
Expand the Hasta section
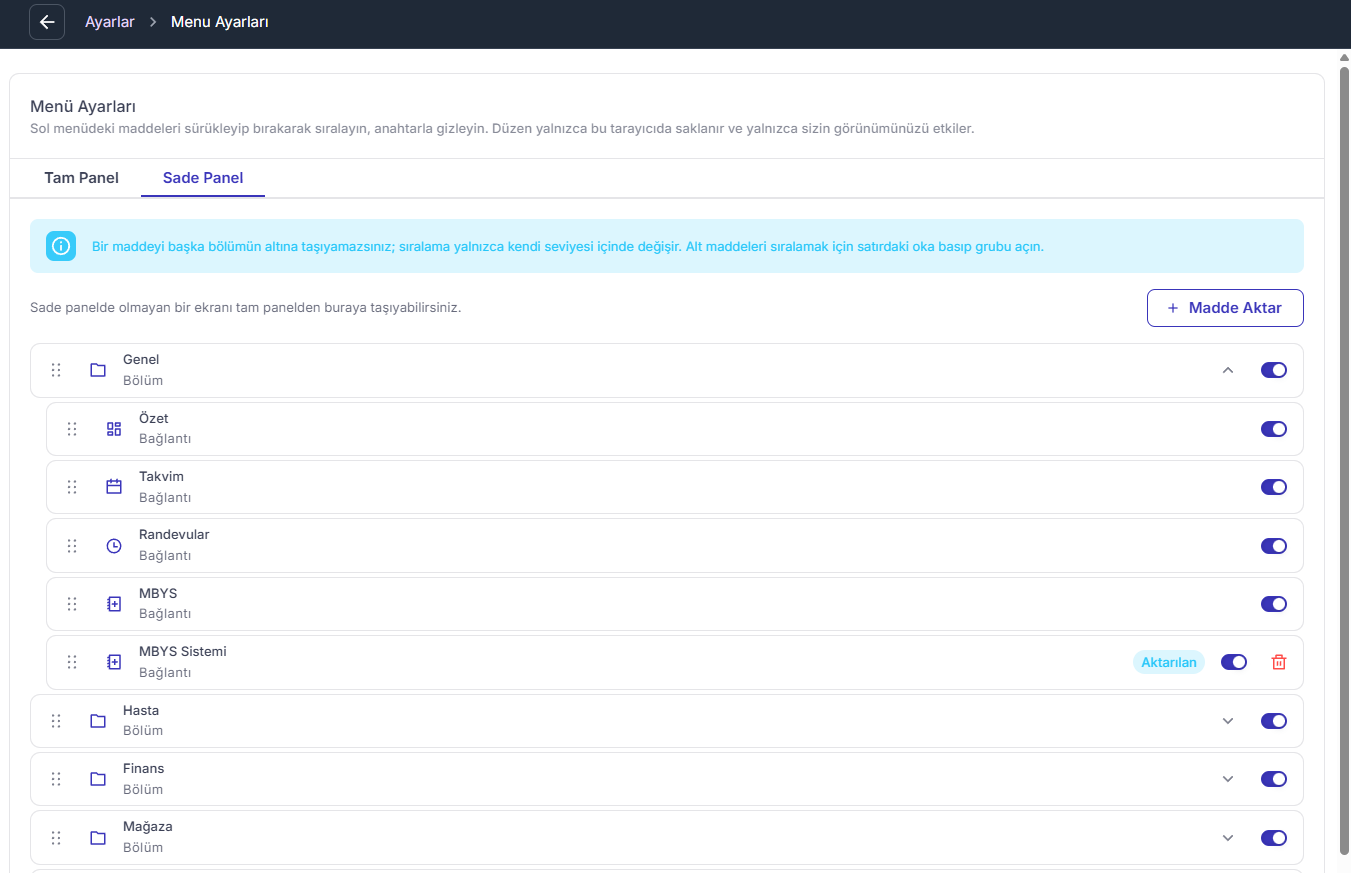(1228, 721)
